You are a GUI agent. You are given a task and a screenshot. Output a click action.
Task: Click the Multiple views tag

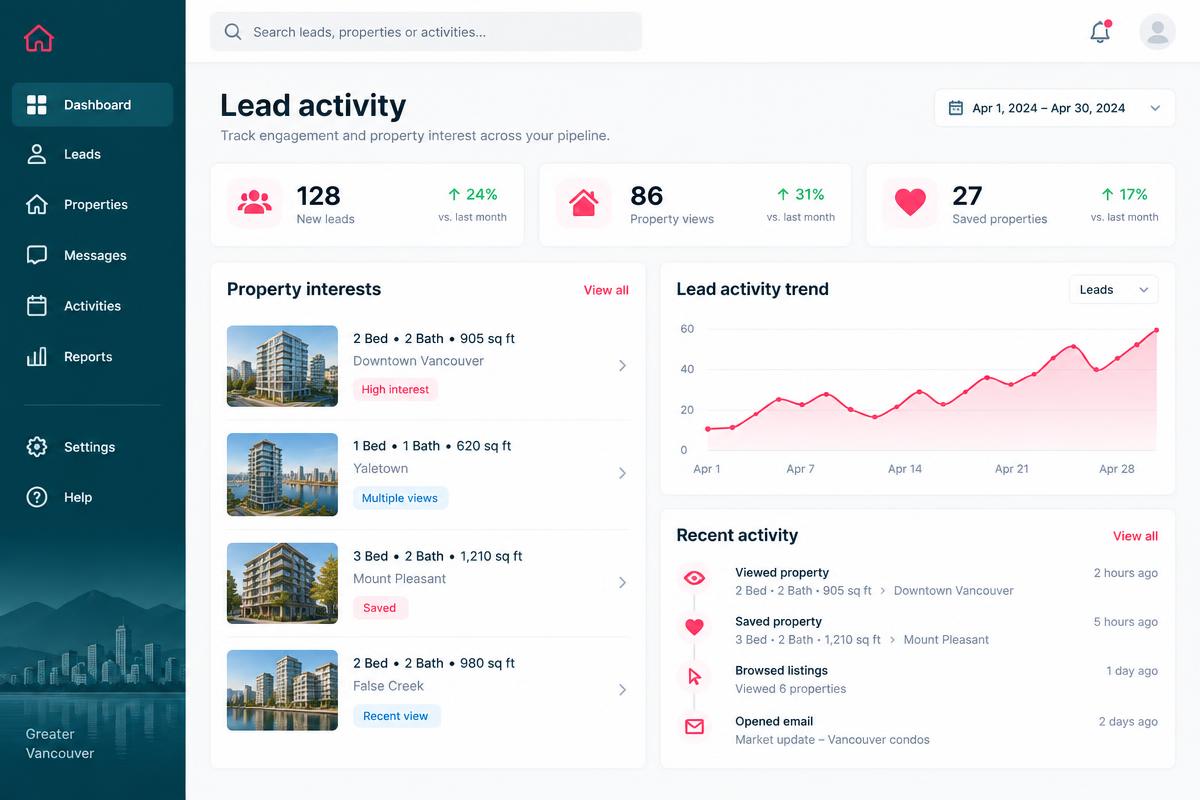pyautogui.click(x=400, y=498)
